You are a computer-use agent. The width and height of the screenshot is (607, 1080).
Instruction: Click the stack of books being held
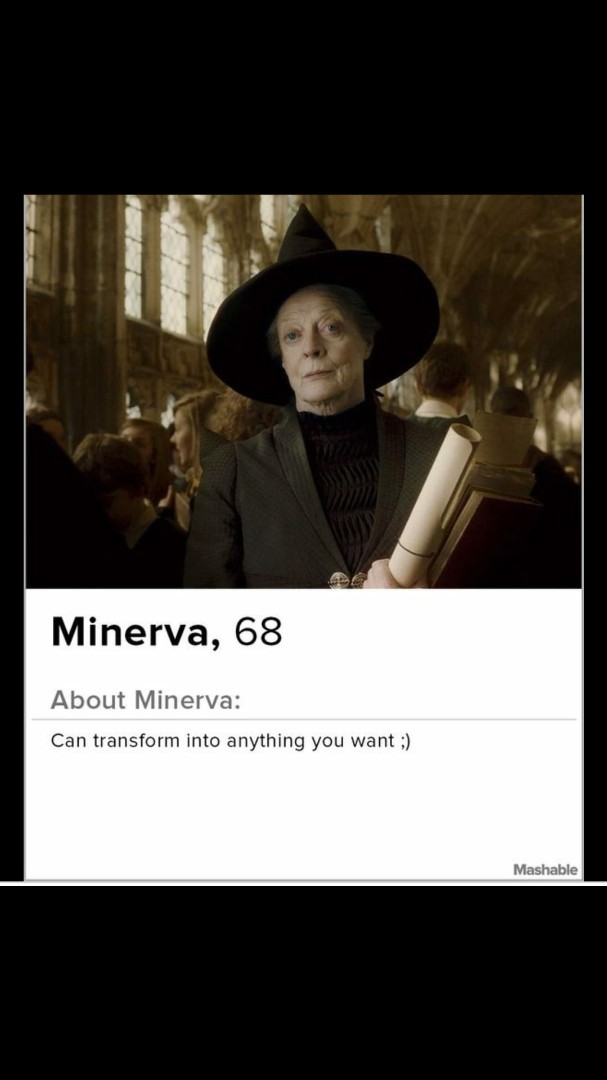(486, 496)
